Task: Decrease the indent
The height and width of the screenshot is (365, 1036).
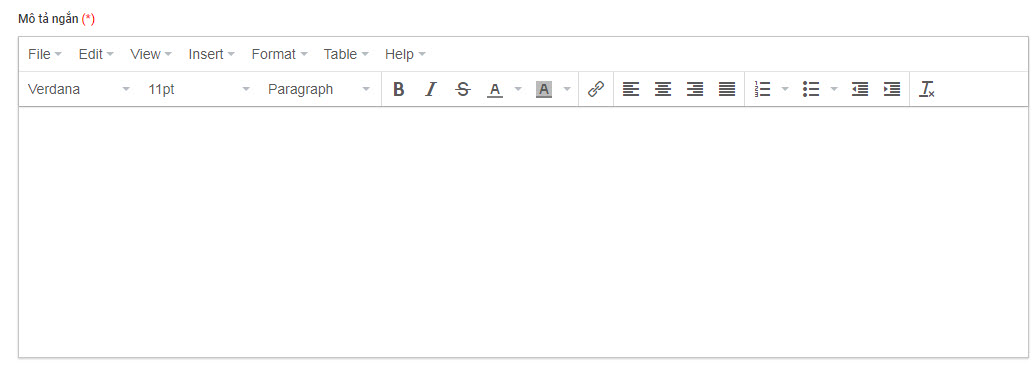Action: point(860,89)
